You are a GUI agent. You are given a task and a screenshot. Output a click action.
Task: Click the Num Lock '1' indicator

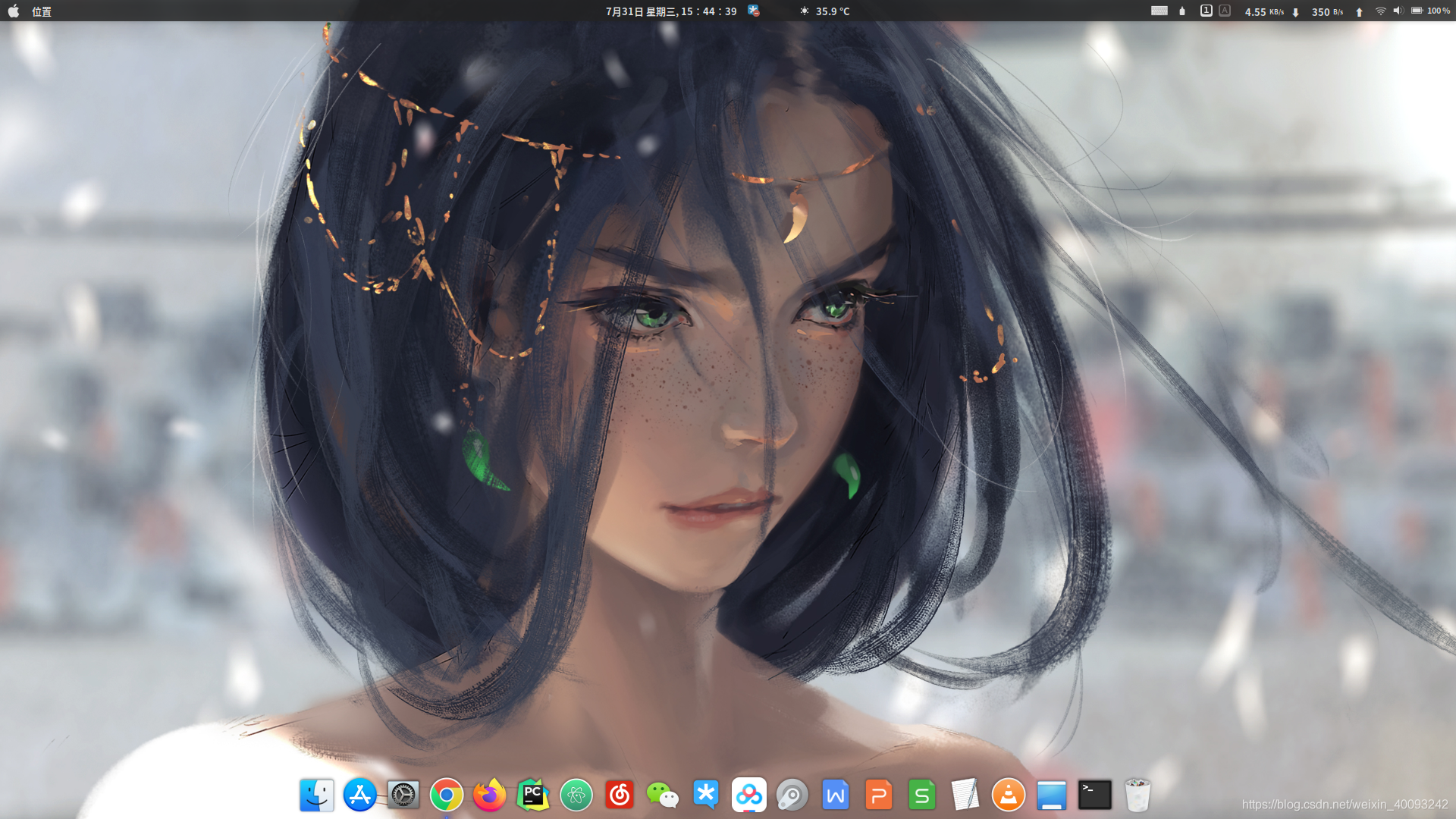click(x=1206, y=11)
